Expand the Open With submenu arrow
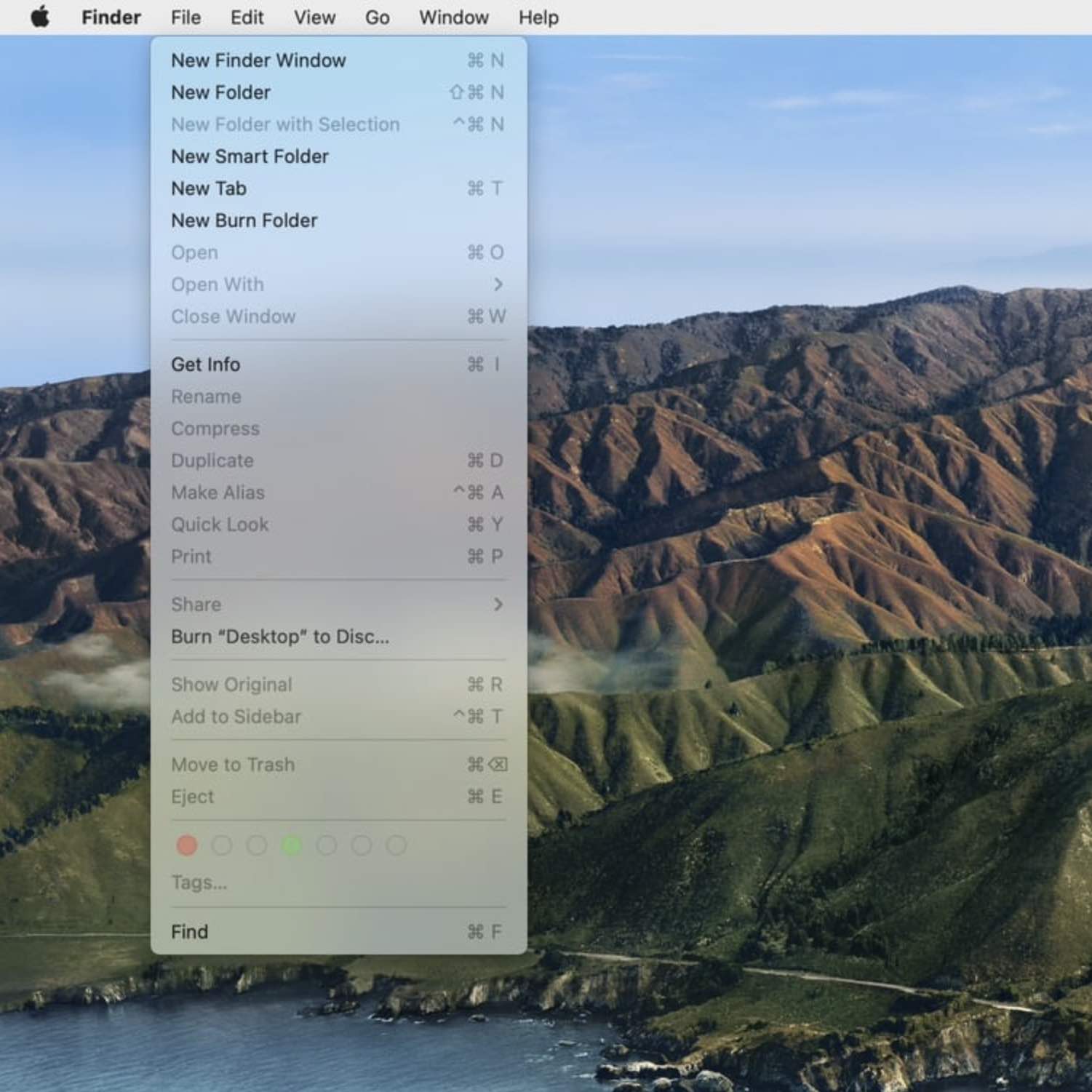This screenshot has width=1092, height=1092. [x=498, y=284]
